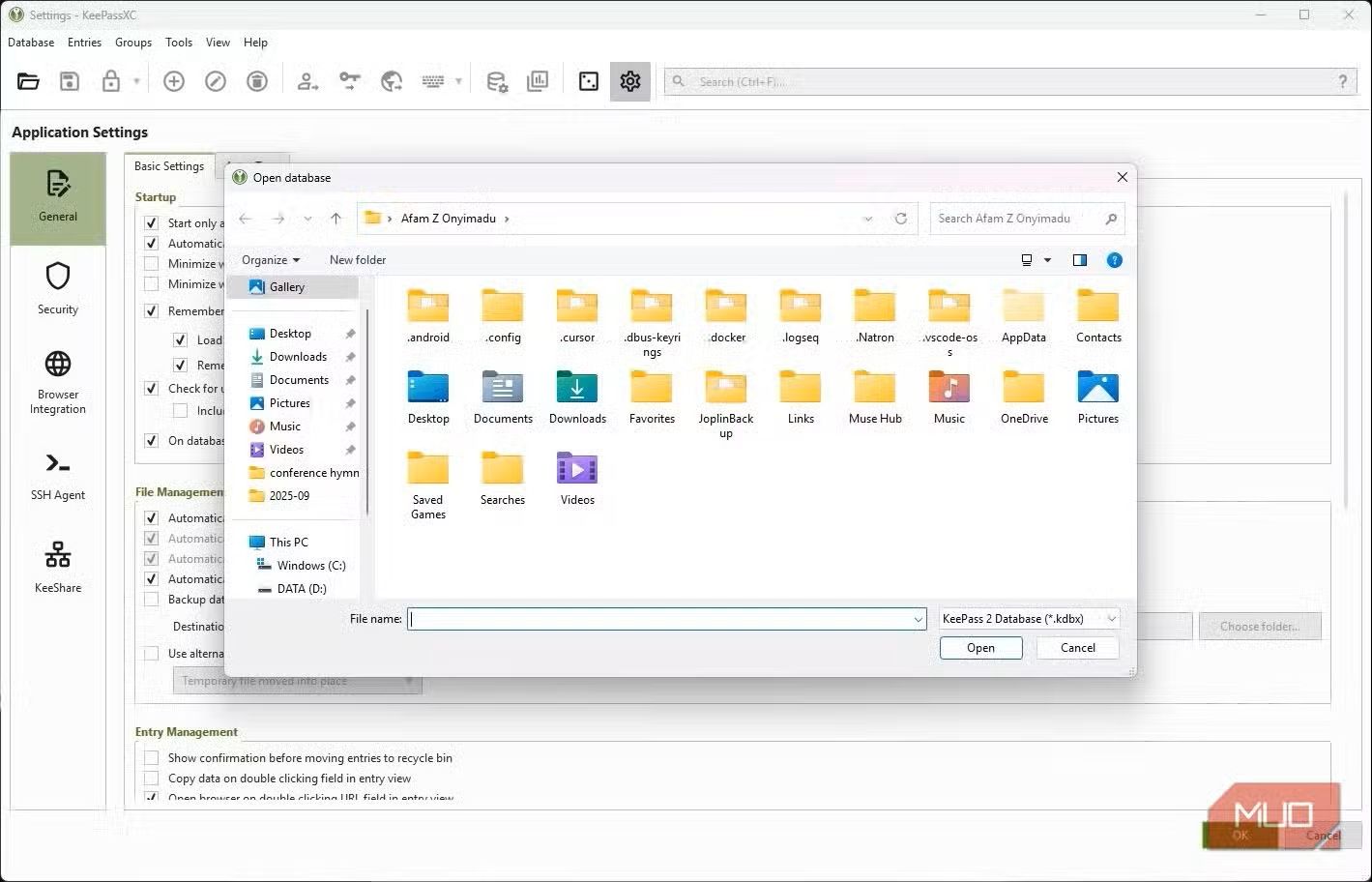Click the Auto-Type keyboard icon
The height and width of the screenshot is (882, 1372).
(433, 81)
